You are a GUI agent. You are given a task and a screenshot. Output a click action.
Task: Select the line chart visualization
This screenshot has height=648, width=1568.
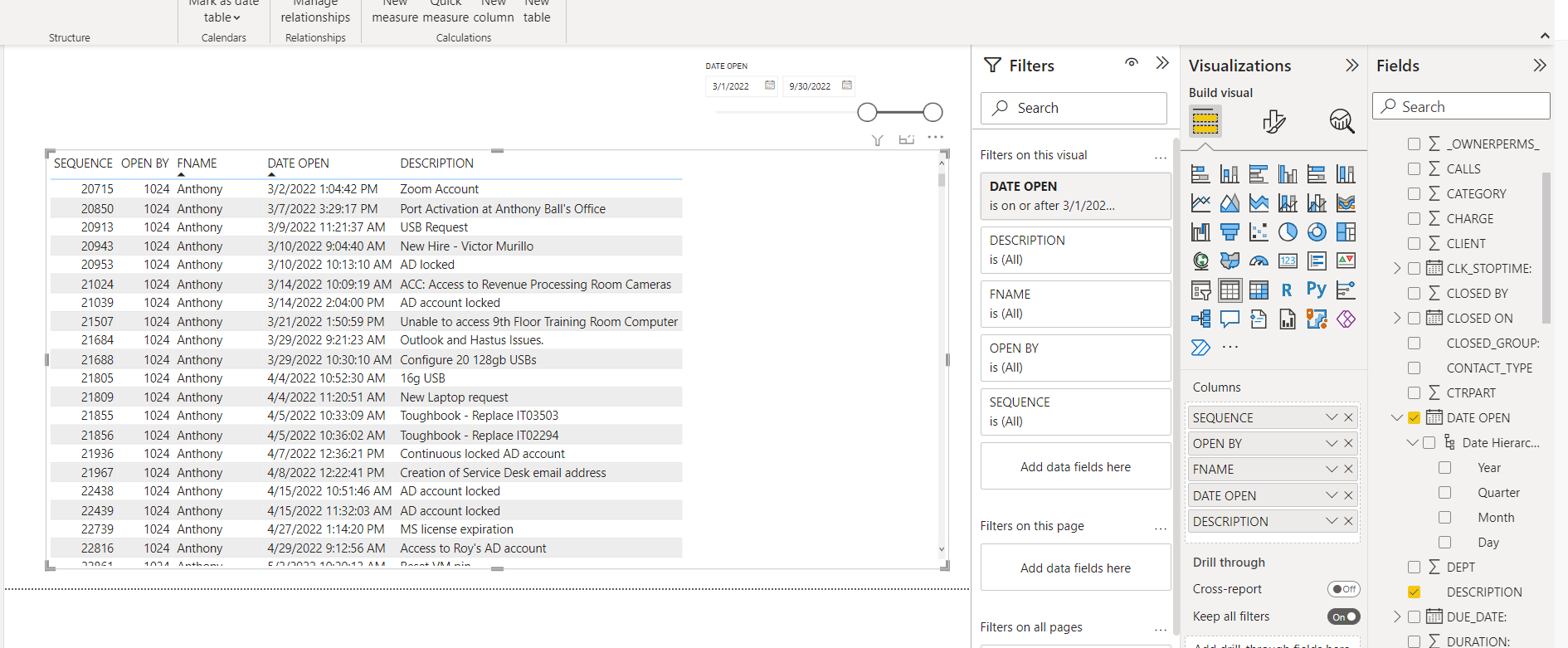point(1200,202)
